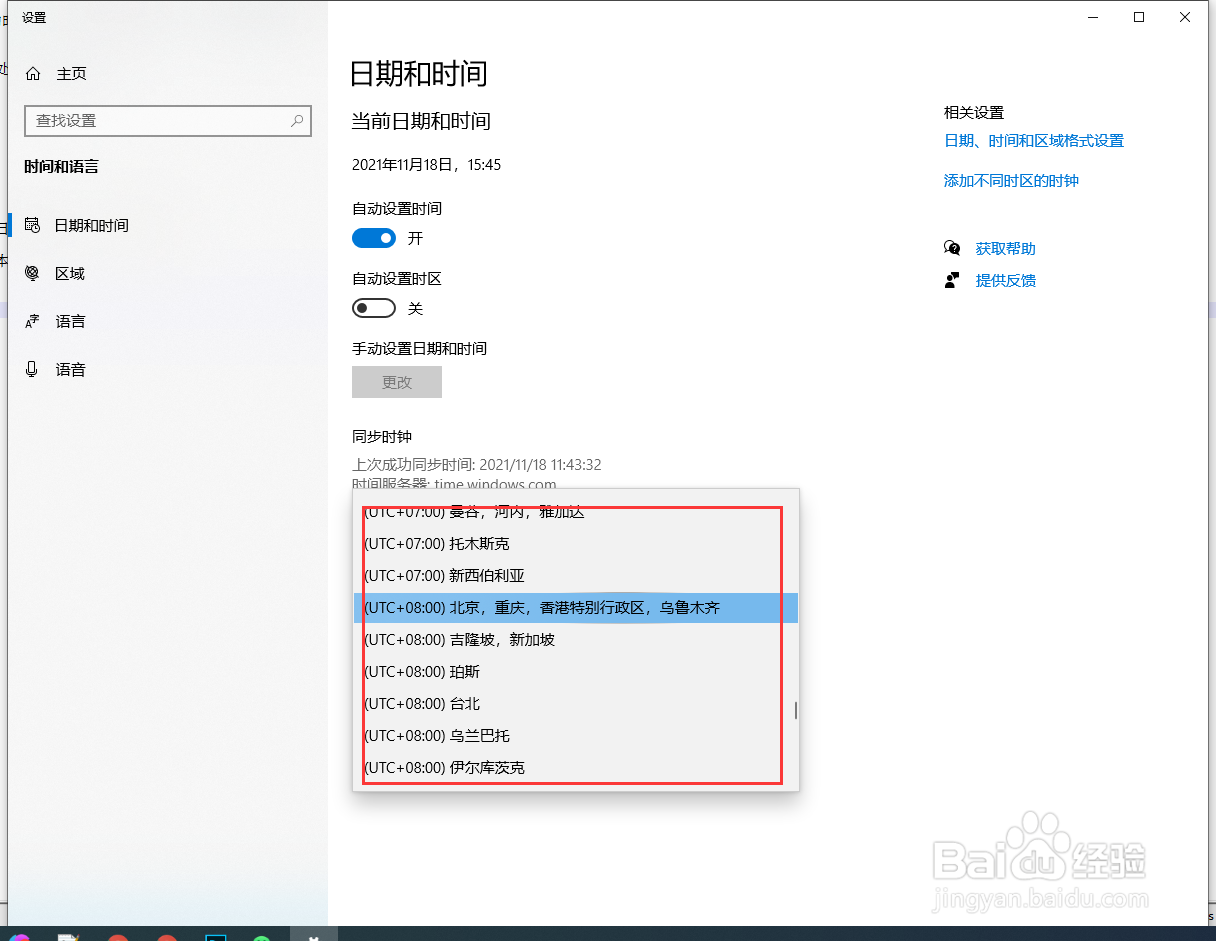This screenshot has width=1216, height=941.
Task: Click the 获取帮助 chat bubble icon
Action: pos(952,248)
